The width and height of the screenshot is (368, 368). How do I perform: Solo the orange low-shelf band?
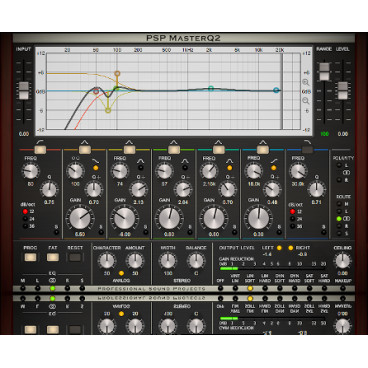(101, 232)
